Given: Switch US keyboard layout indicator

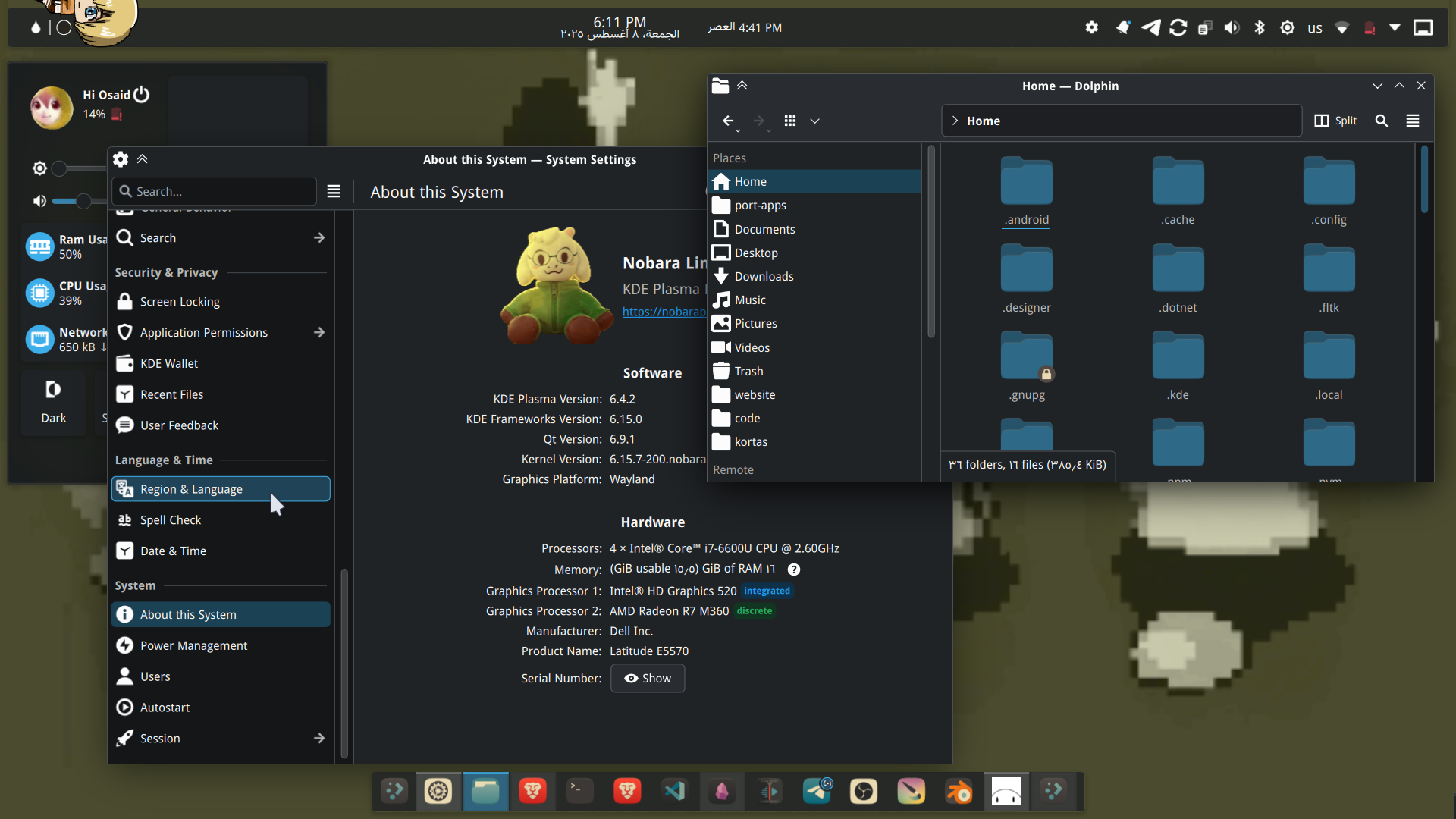Looking at the screenshot, I should pyautogui.click(x=1315, y=29).
